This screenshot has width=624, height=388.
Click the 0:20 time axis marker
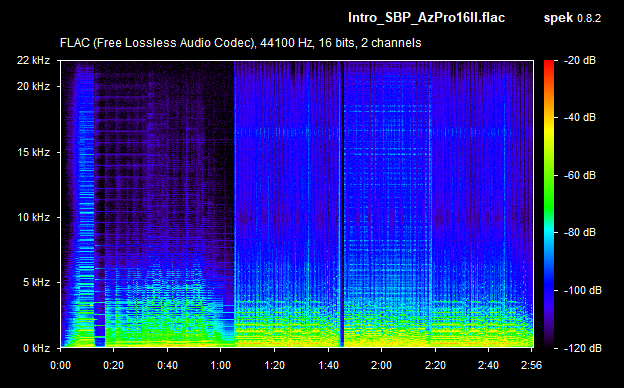[113, 365]
